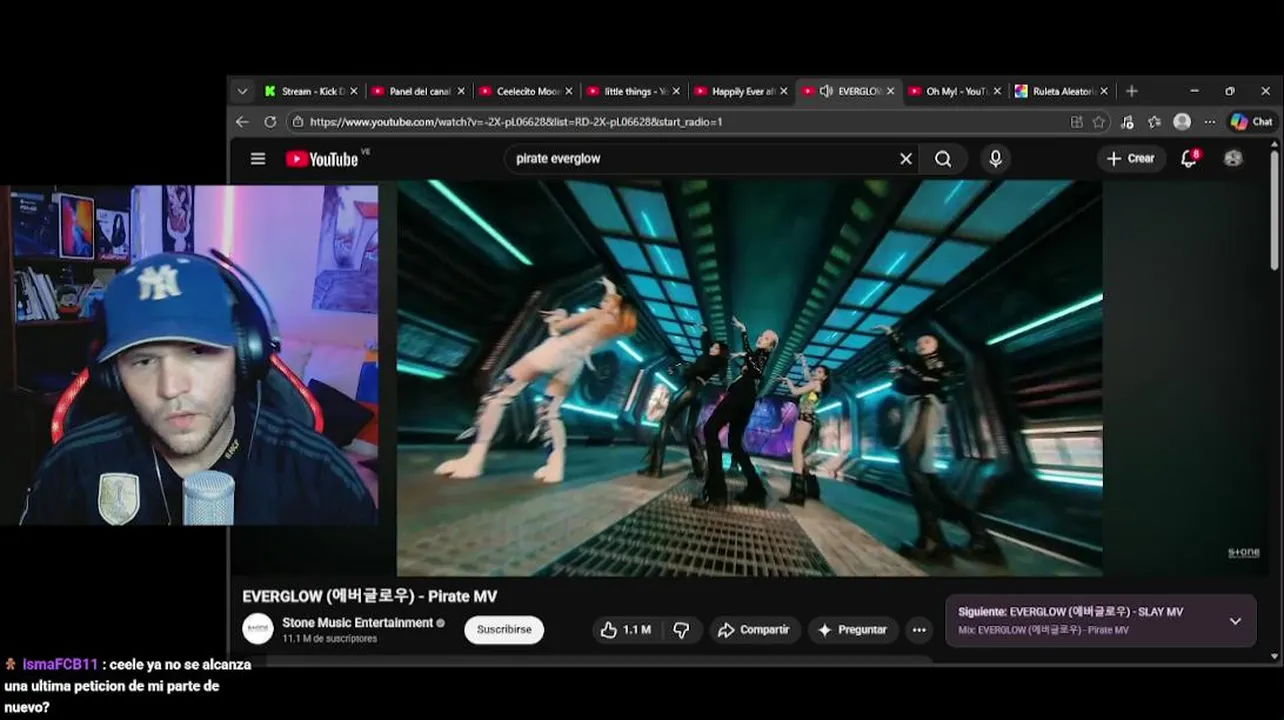Open browser profile avatar

[1182, 121]
